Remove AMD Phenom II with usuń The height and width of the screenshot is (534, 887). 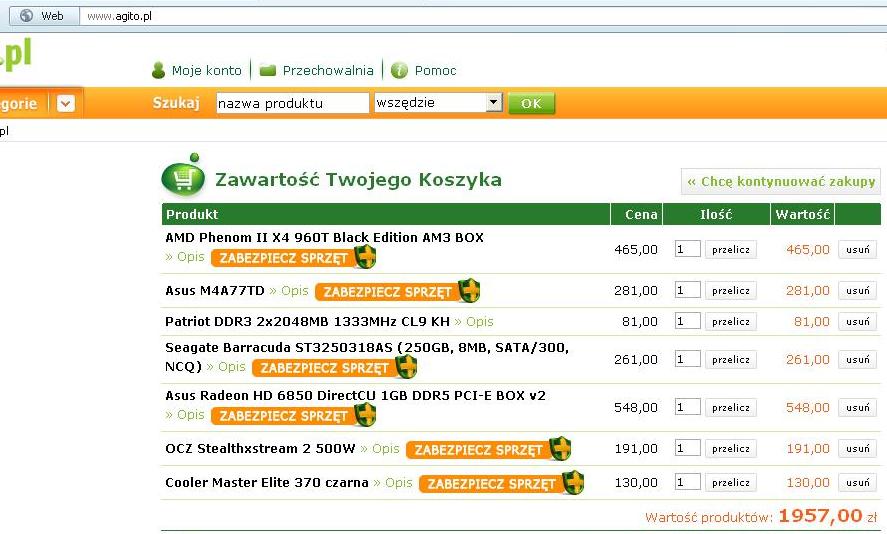[858, 249]
